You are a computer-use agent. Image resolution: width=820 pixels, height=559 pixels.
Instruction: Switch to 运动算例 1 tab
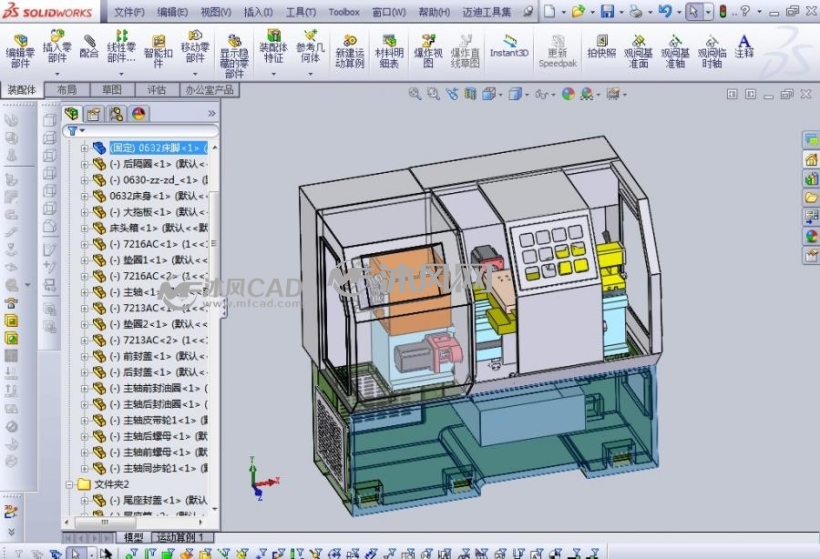coord(181,537)
